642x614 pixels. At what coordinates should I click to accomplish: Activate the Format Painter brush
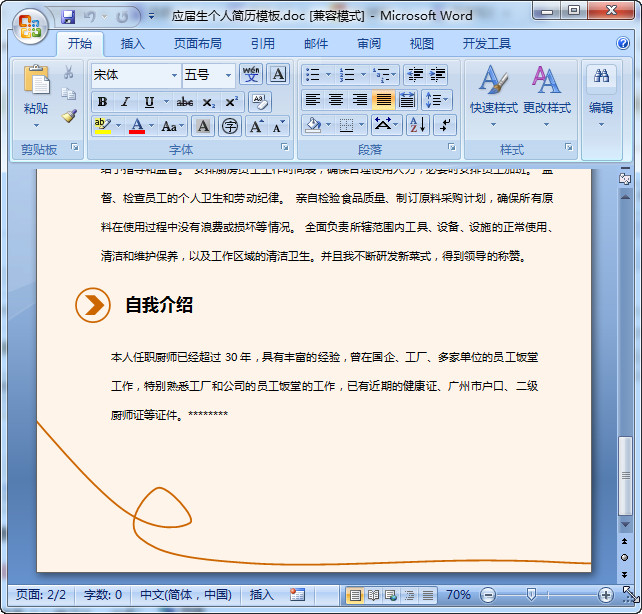pos(69,116)
